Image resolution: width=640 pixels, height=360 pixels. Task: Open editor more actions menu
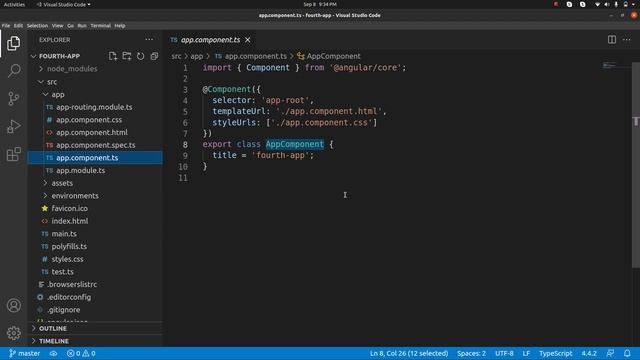pos(627,40)
